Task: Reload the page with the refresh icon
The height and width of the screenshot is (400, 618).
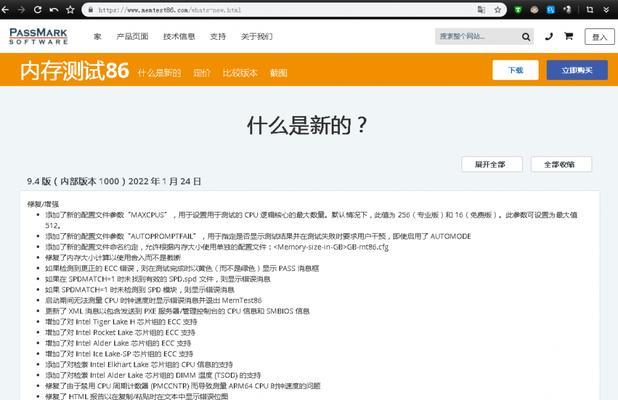Action: tap(37, 9)
